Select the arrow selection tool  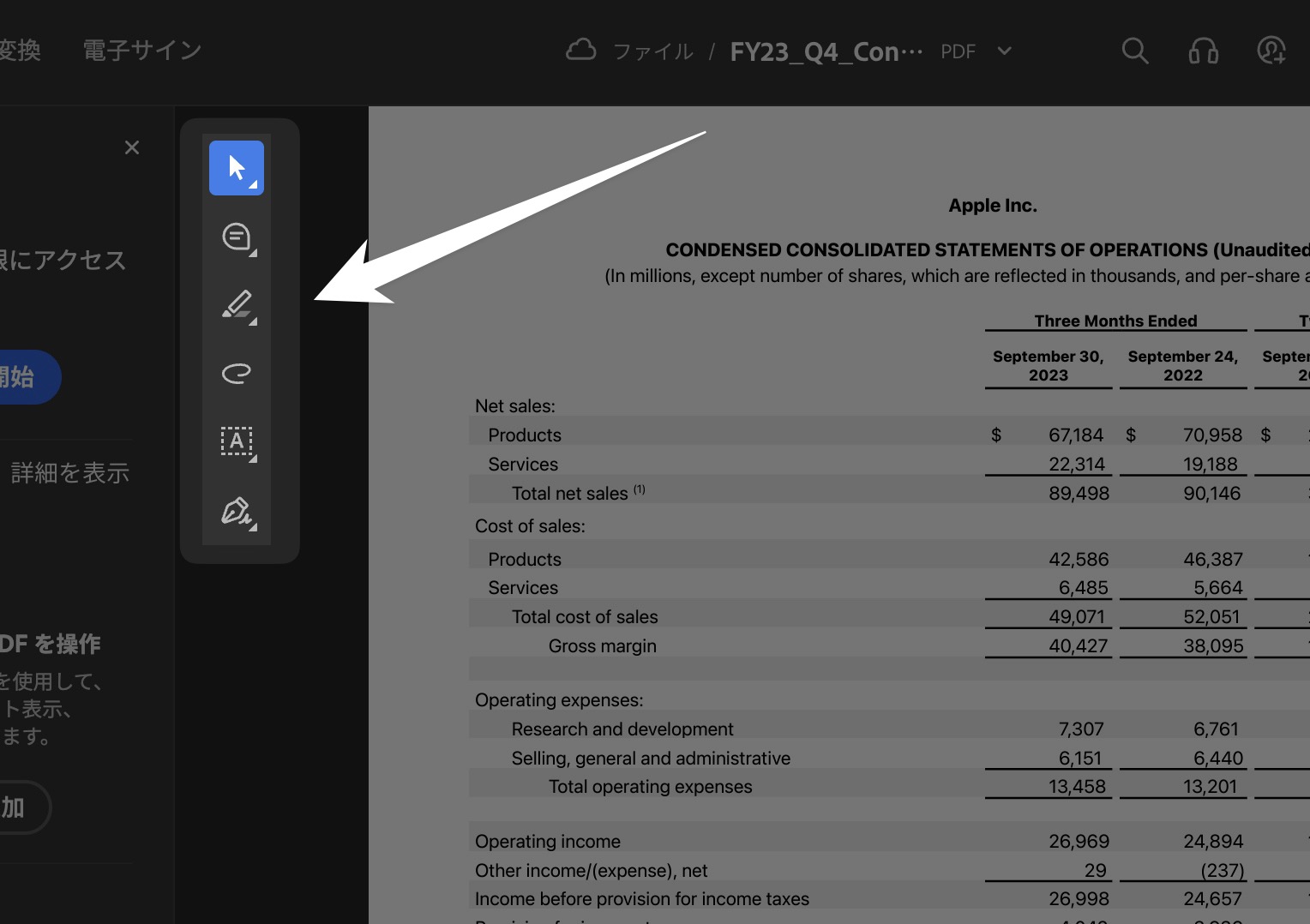[x=237, y=168]
